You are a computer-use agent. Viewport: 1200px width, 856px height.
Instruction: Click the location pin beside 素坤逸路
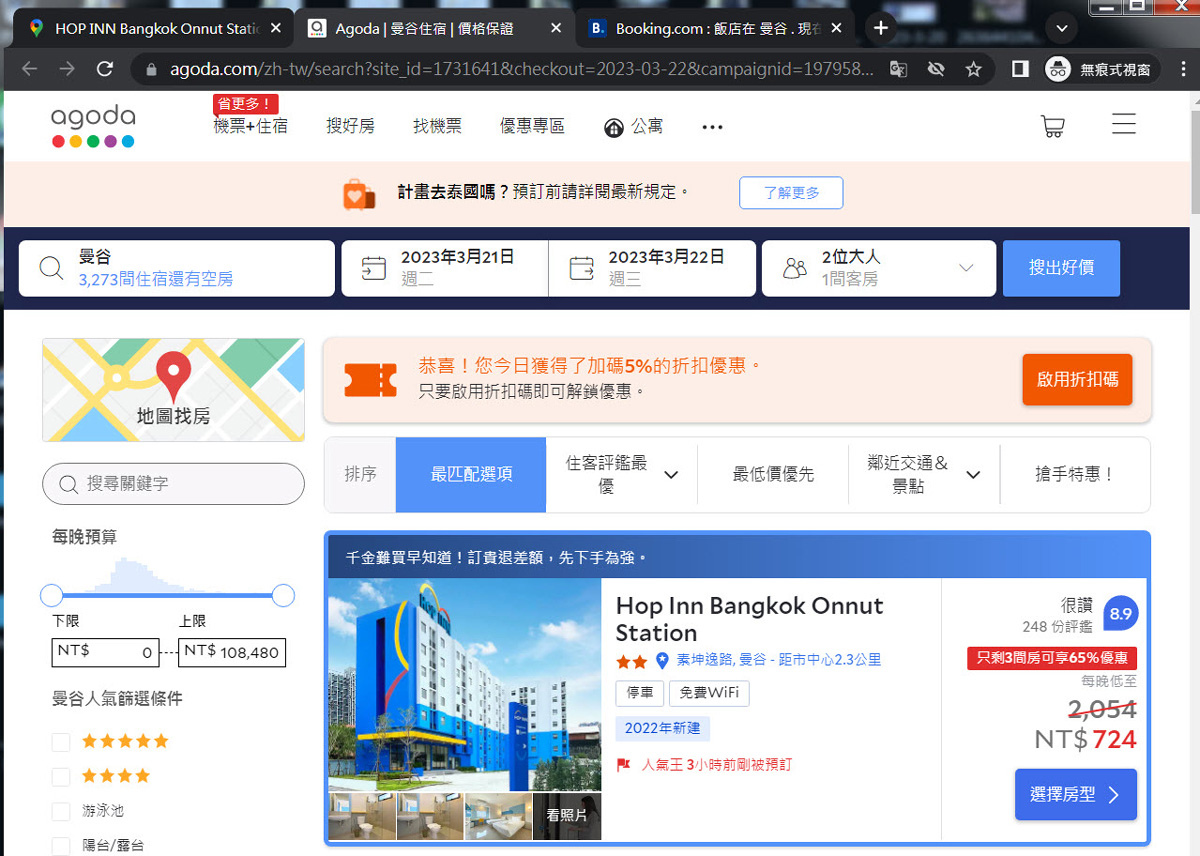pos(662,661)
